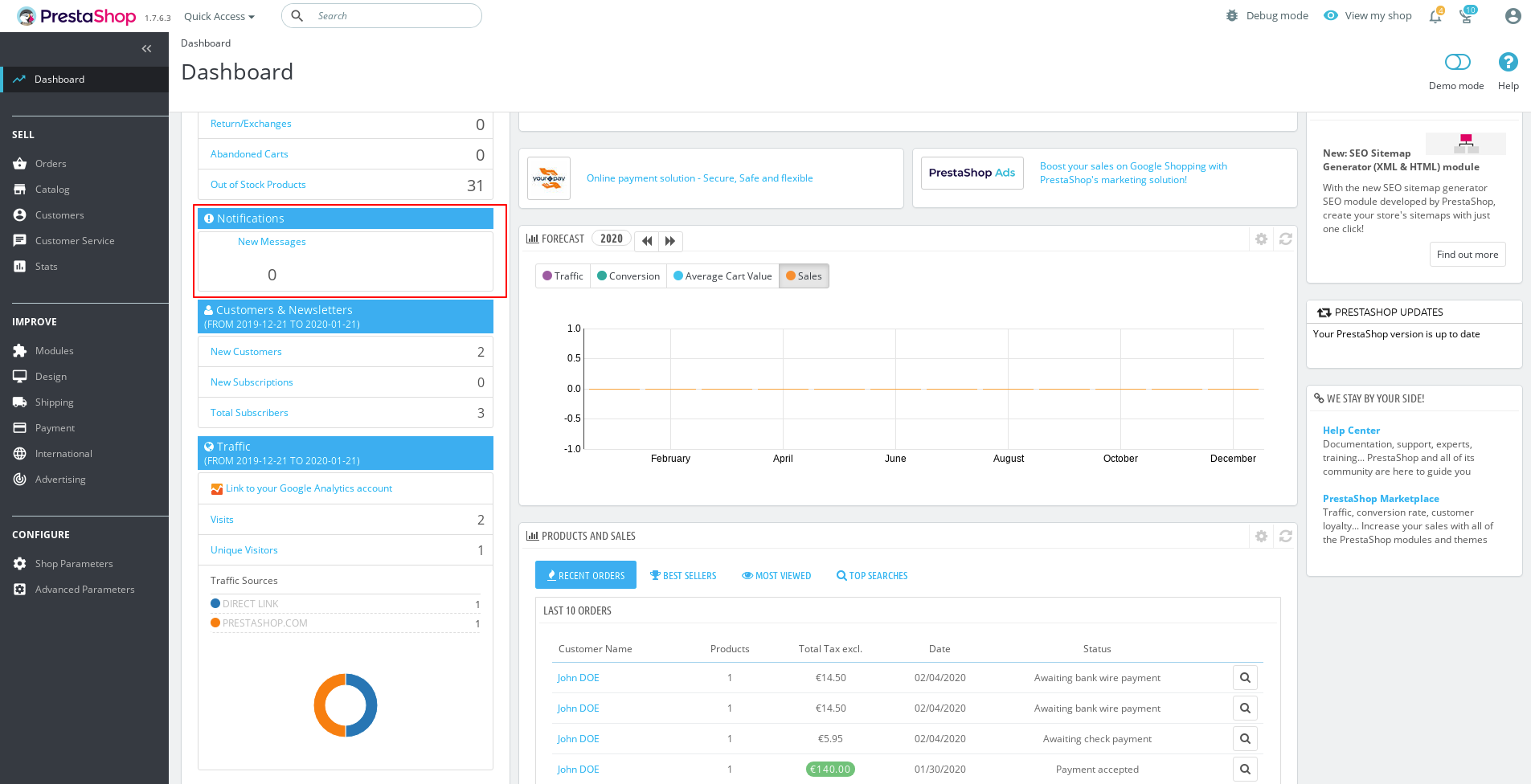Switch to Most Viewed tab
Screen dimensions: 1531x784
click(x=776, y=576)
